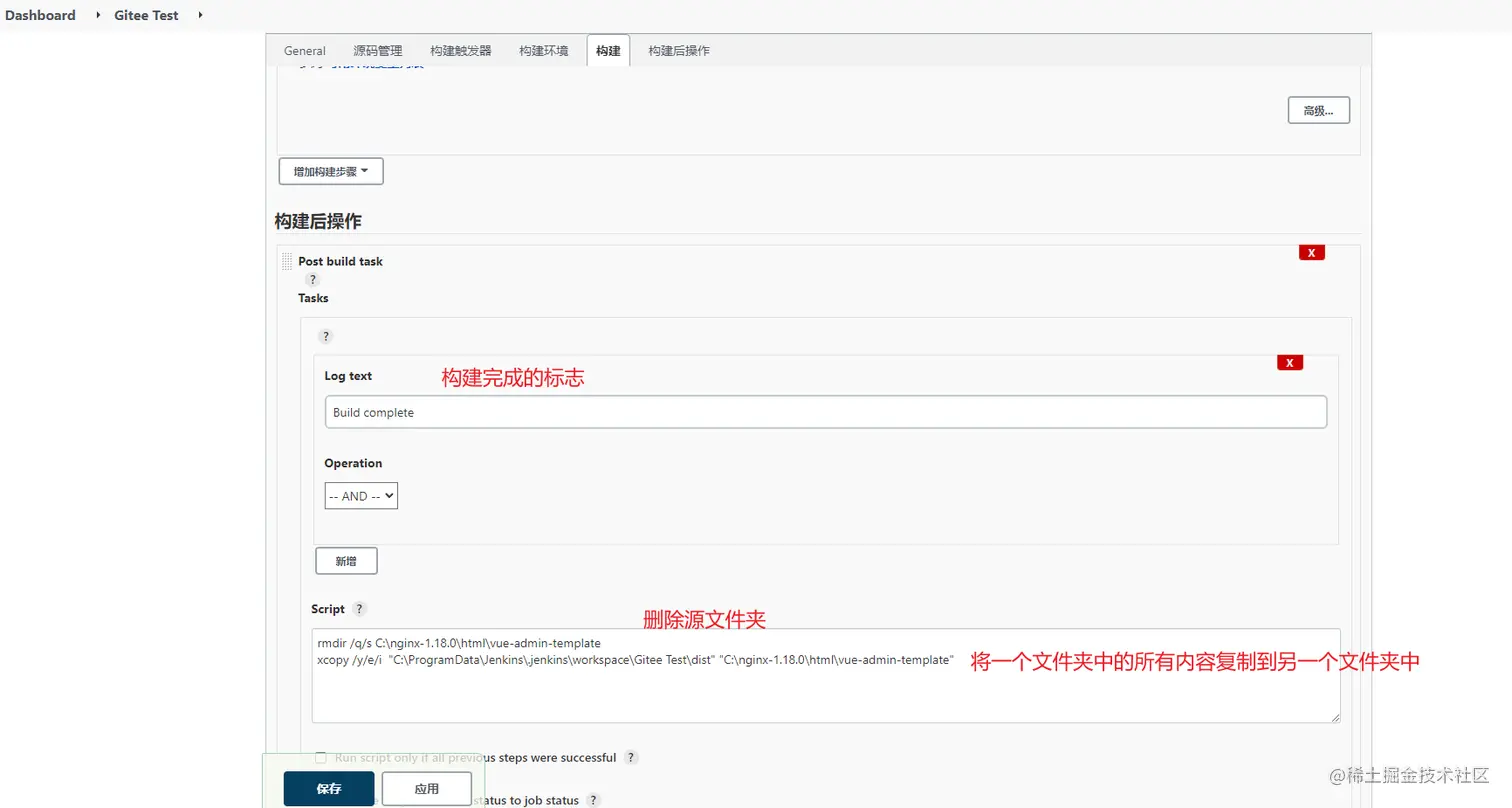Apply changes with the 应用 button
Viewport: 1512px width, 808px height.
coord(427,788)
